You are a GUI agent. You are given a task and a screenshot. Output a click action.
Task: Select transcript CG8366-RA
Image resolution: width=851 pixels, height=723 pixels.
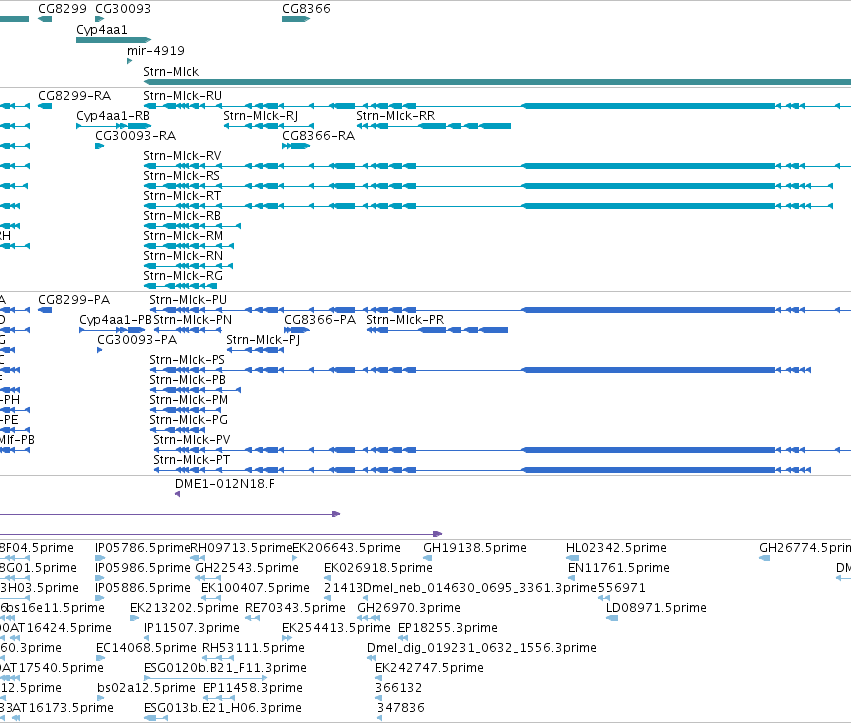[x=319, y=136]
